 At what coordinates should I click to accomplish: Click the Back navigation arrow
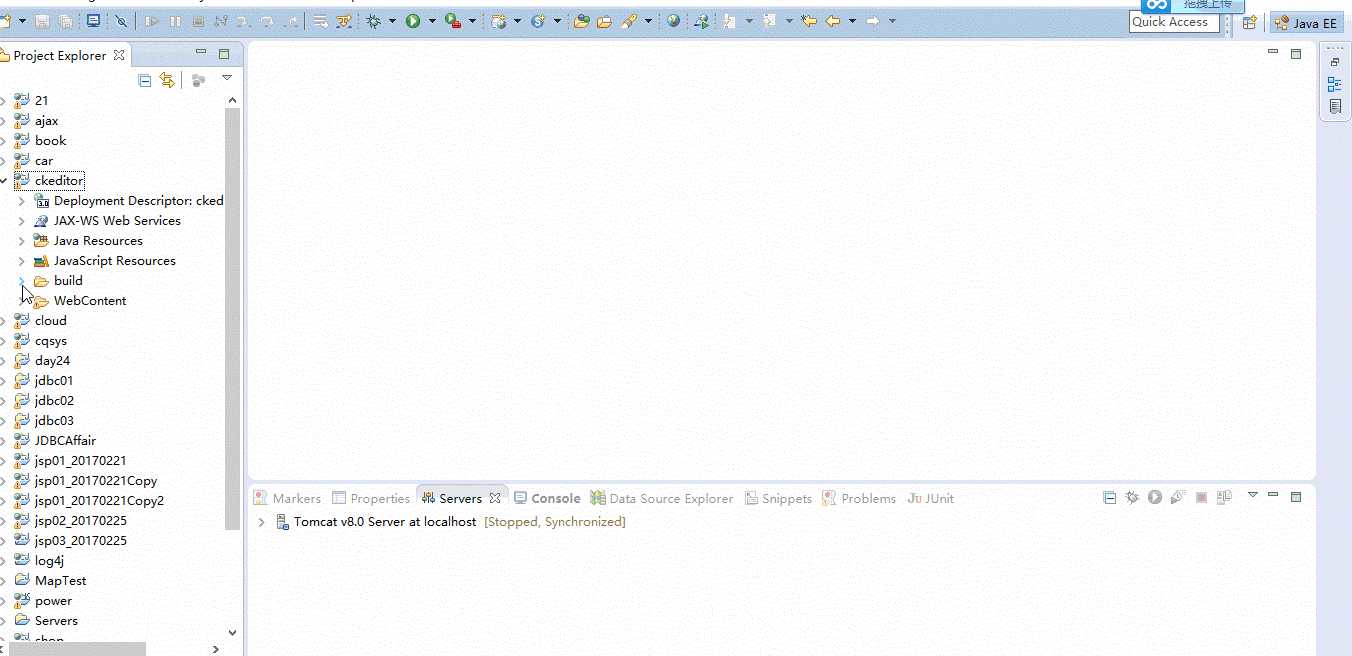pos(832,21)
